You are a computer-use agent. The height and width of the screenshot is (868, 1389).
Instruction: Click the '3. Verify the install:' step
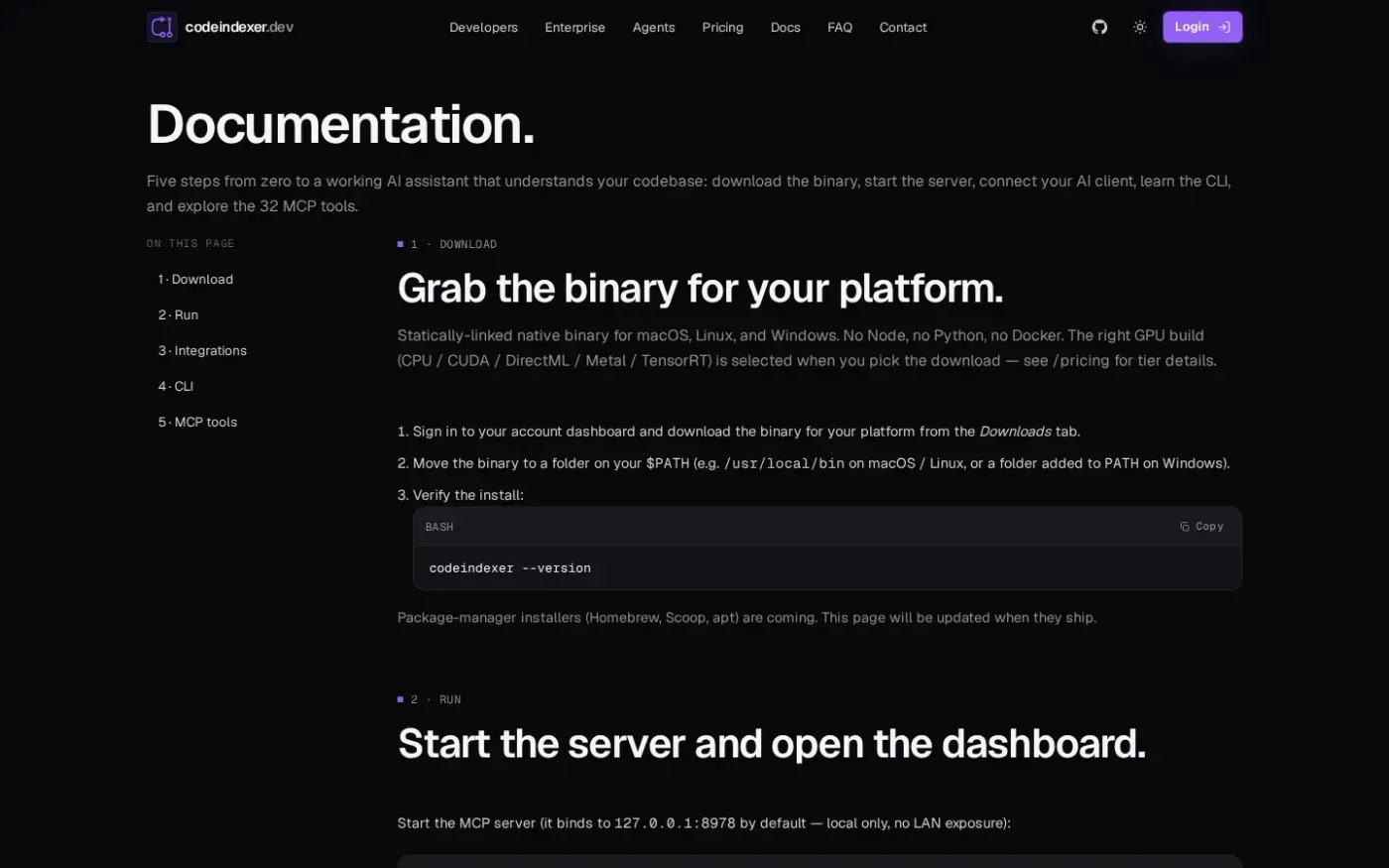(x=460, y=495)
